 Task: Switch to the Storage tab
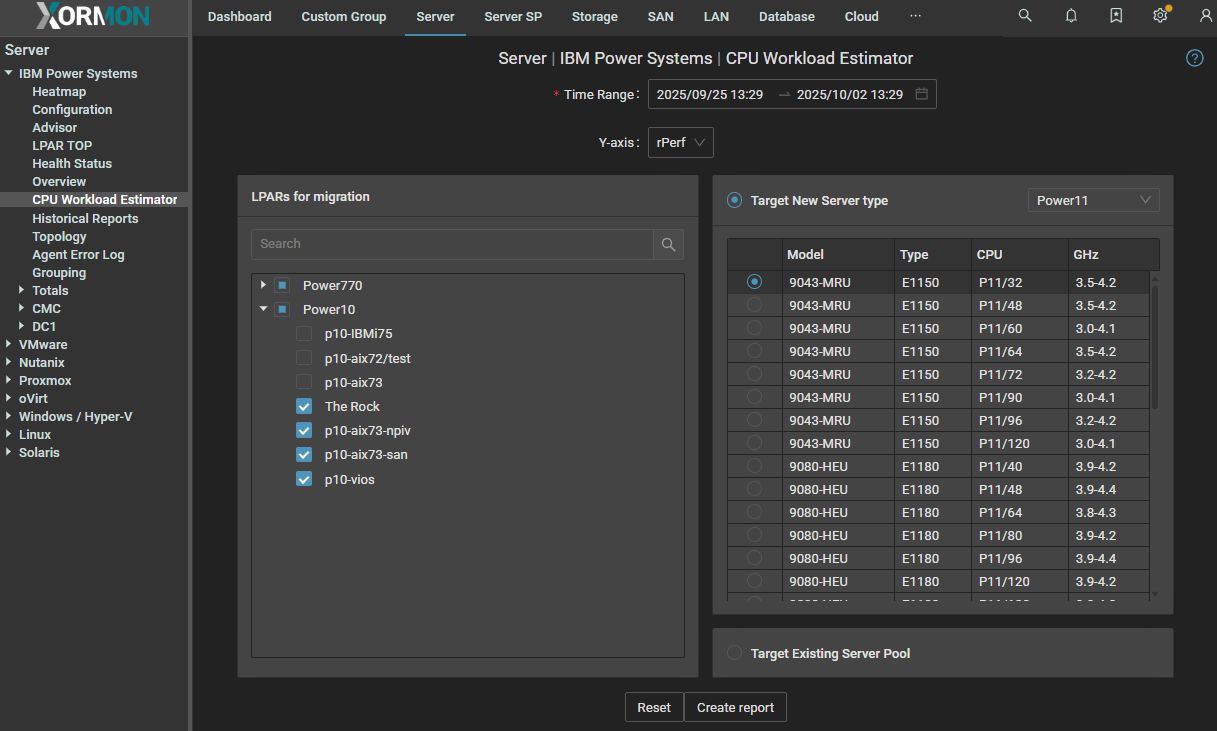594,17
